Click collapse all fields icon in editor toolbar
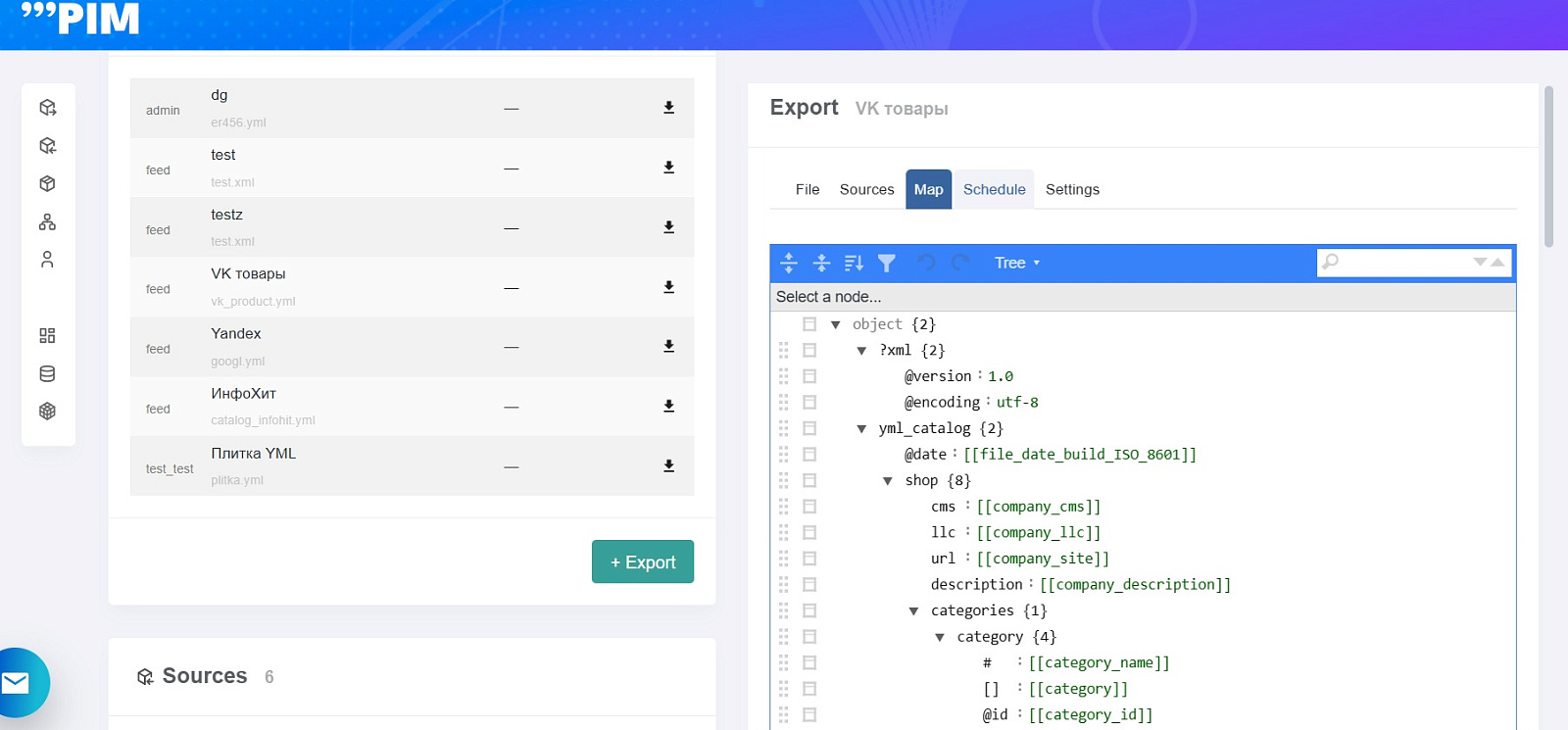 pos(822,263)
